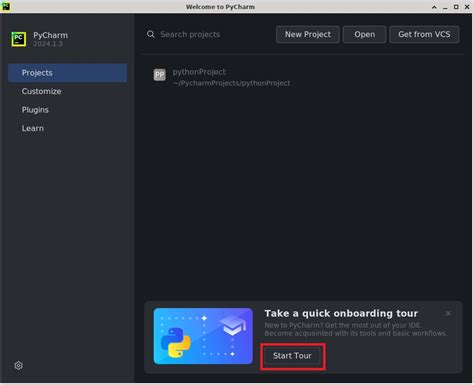Image resolution: width=474 pixels, height=385 pixels.
Task: Click Get from VCS button
Action: tap(424, 34)
